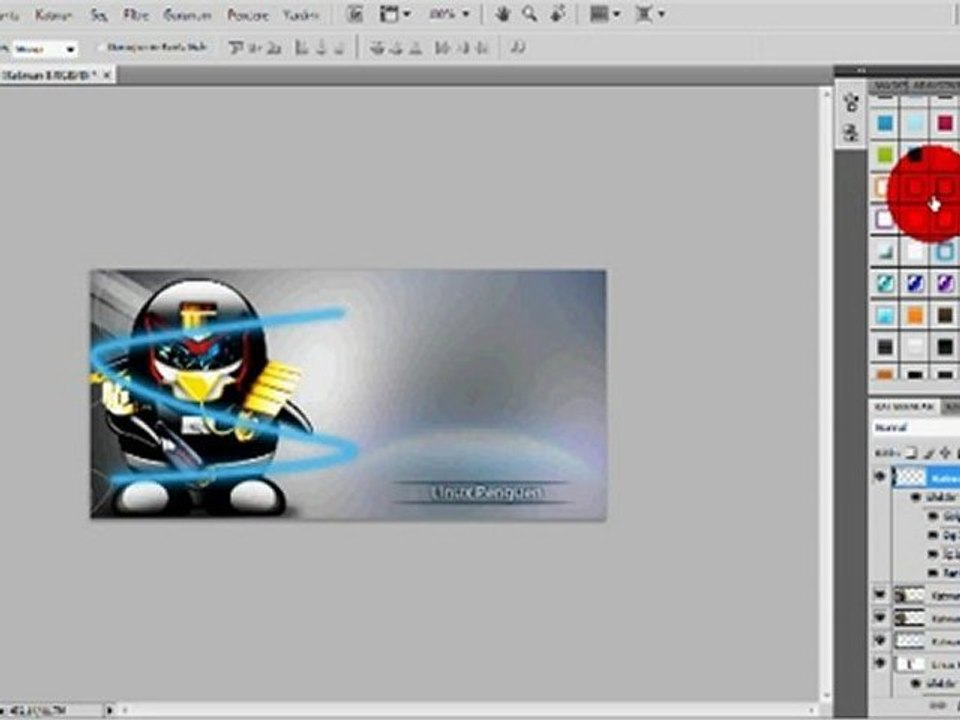Click distribute vertical centers icon
This screenshot has height=720, width=960.
click(396, 48)
